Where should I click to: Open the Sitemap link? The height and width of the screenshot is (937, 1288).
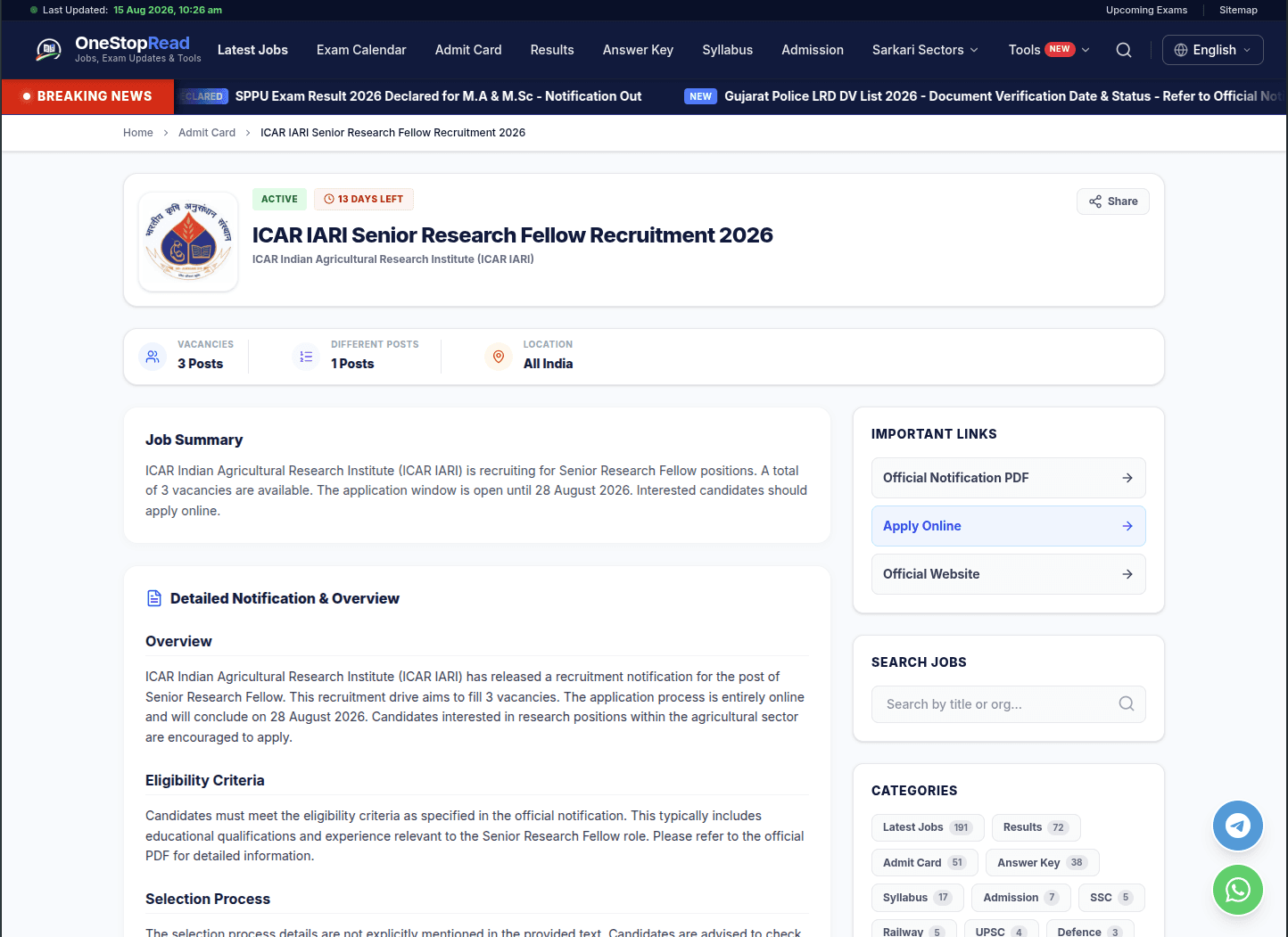point(1238,10)
